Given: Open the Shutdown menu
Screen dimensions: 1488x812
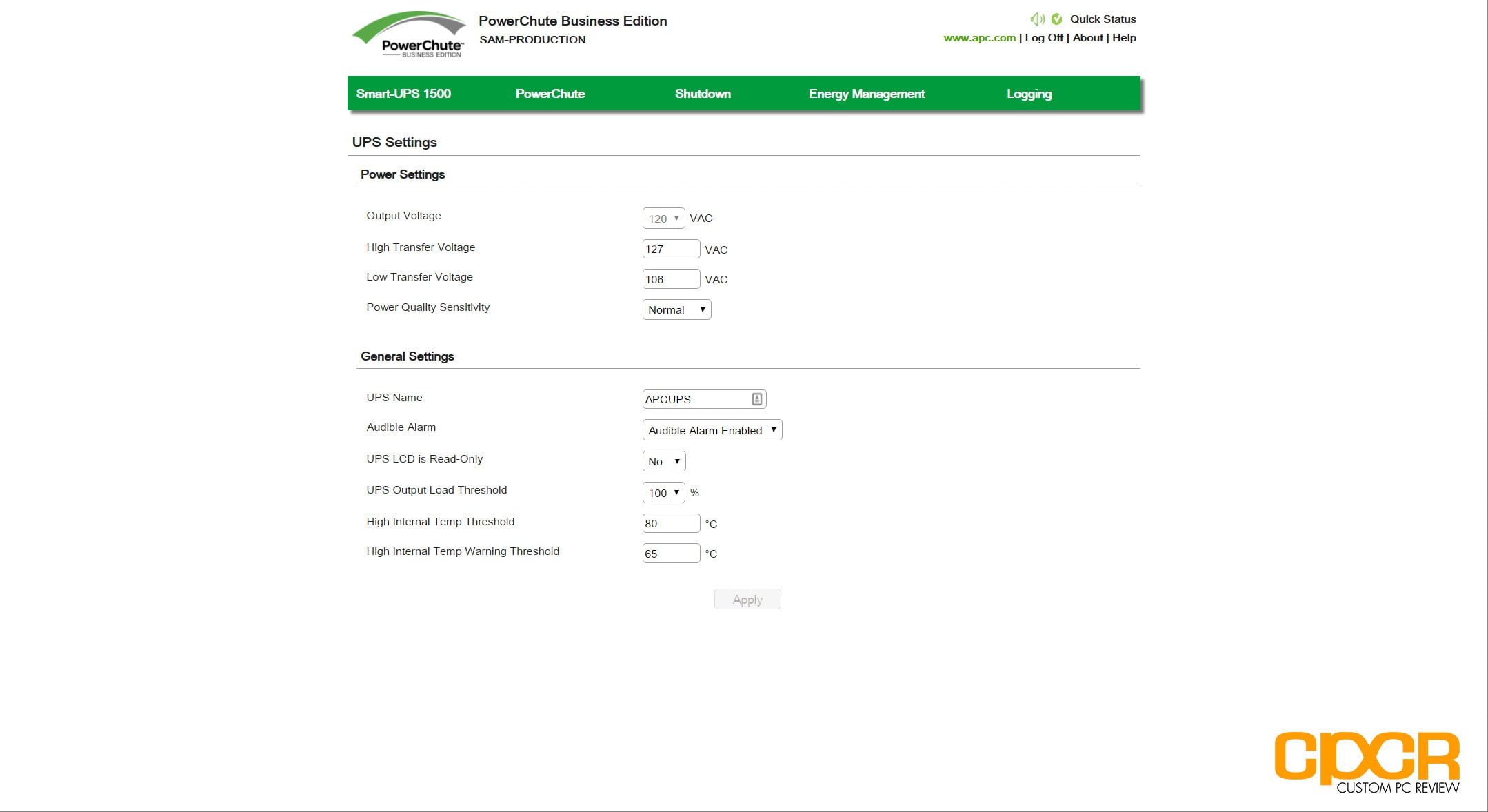Looking at the screenshot, I should click(x=703, y=94).
